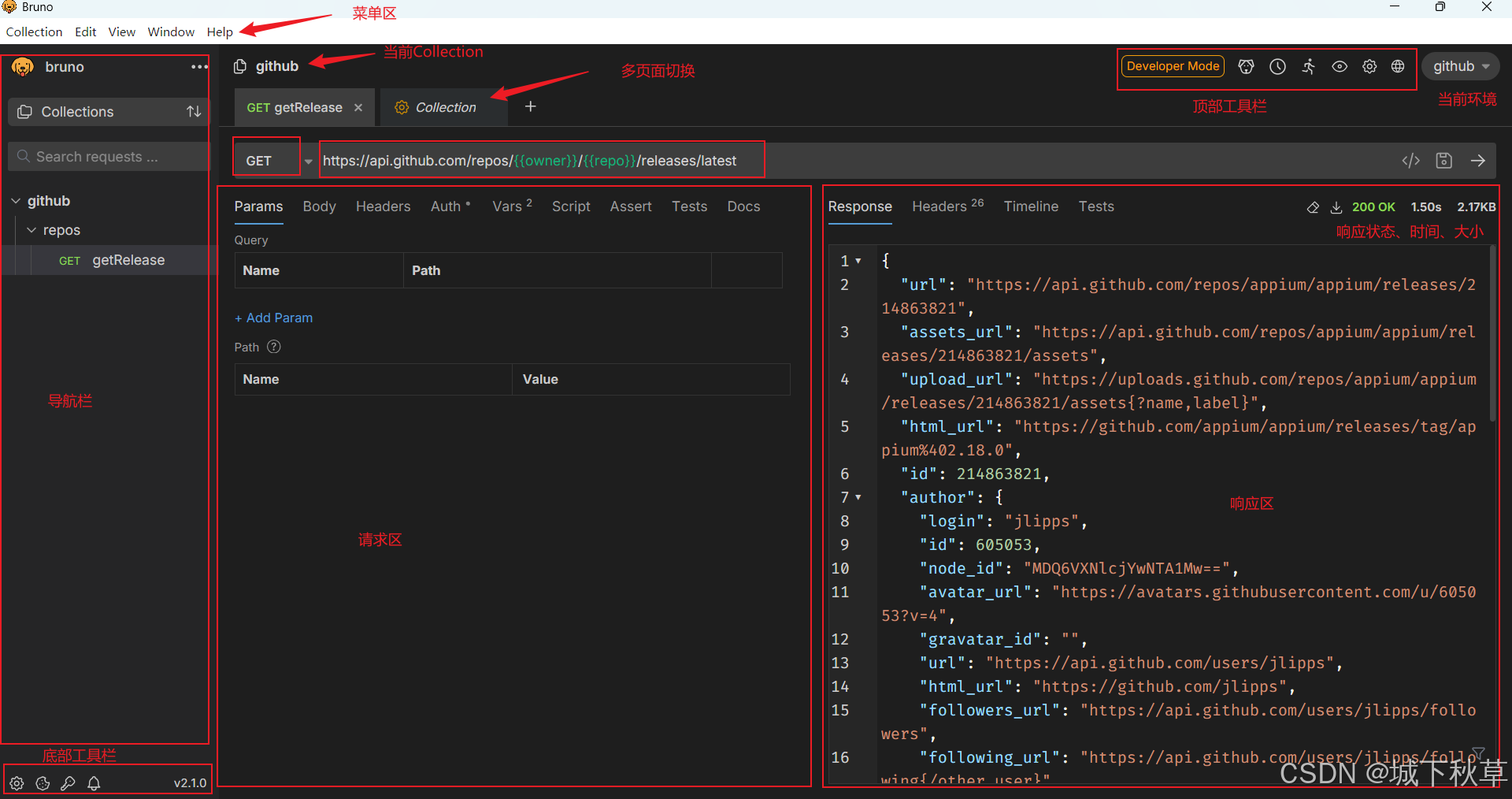Open the github environment dropdown

(1461, 66)
